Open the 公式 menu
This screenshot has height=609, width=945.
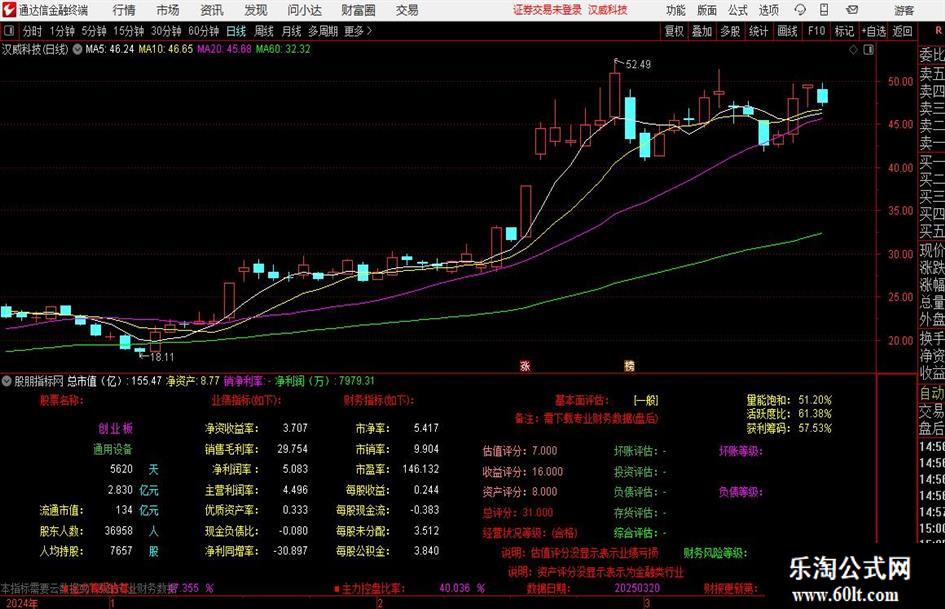737,10
